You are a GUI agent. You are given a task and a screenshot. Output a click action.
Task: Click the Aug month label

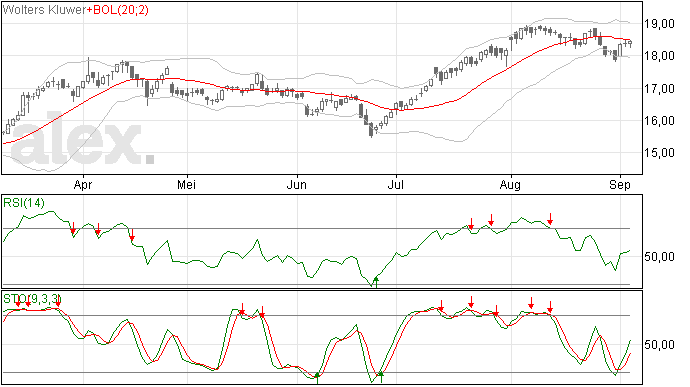[510, 185]
